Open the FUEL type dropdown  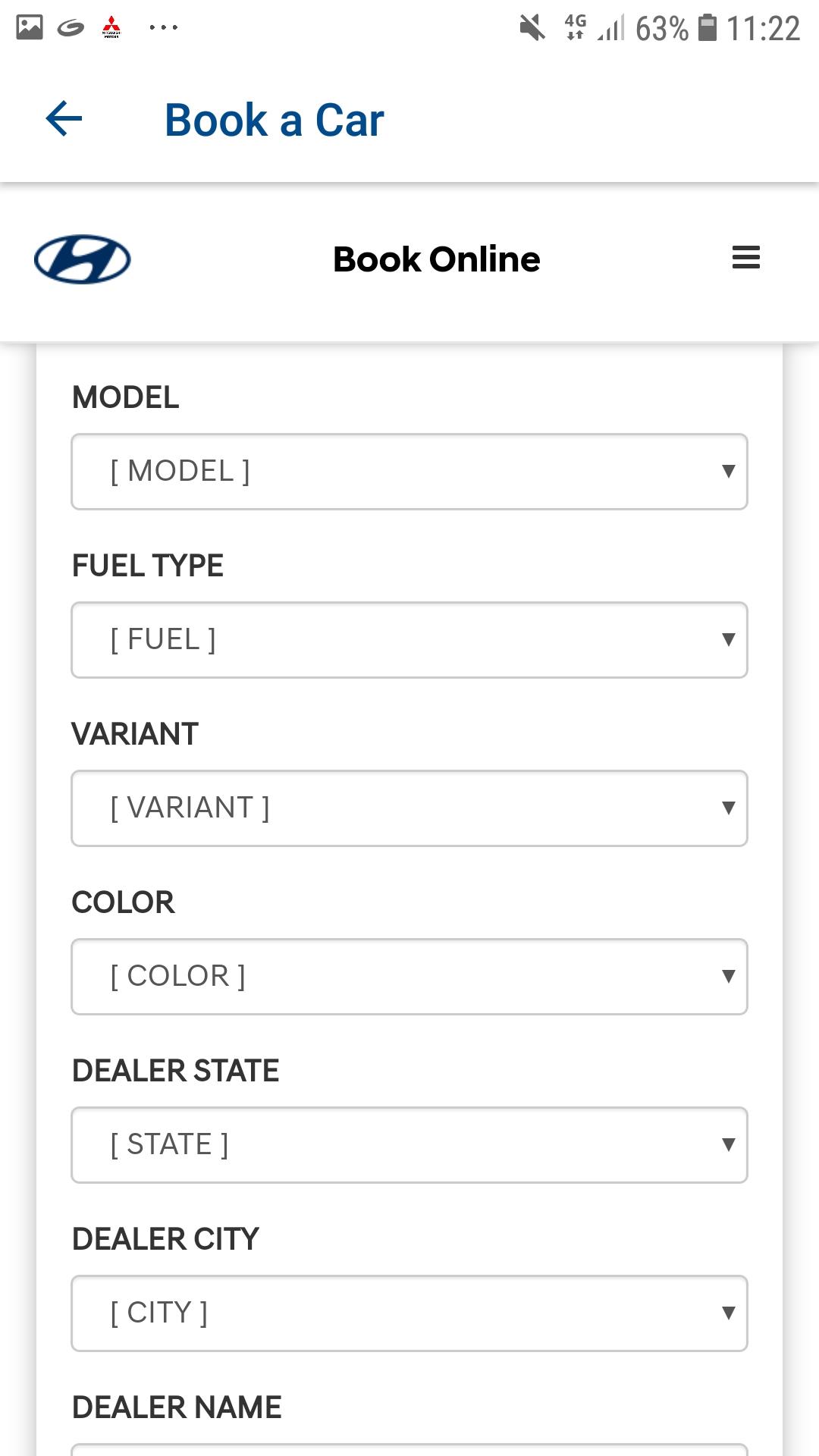click(409, 640)
